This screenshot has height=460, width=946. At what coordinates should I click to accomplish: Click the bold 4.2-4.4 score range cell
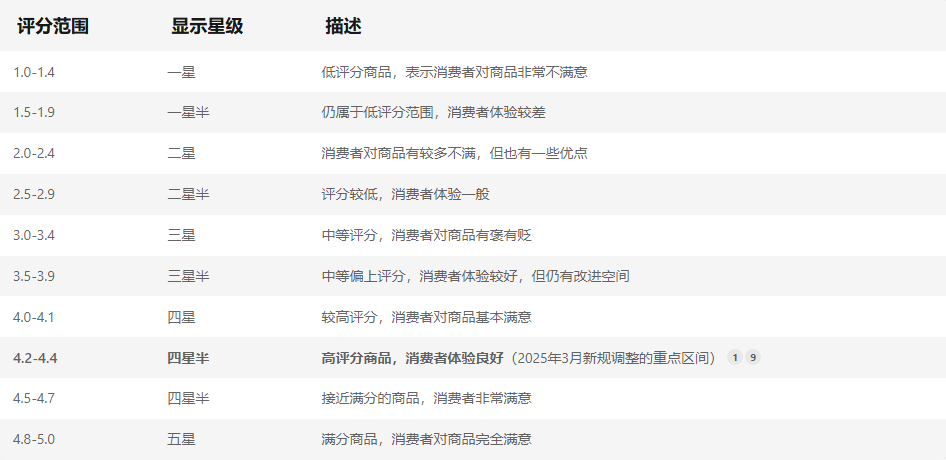(x=35, y=357)
